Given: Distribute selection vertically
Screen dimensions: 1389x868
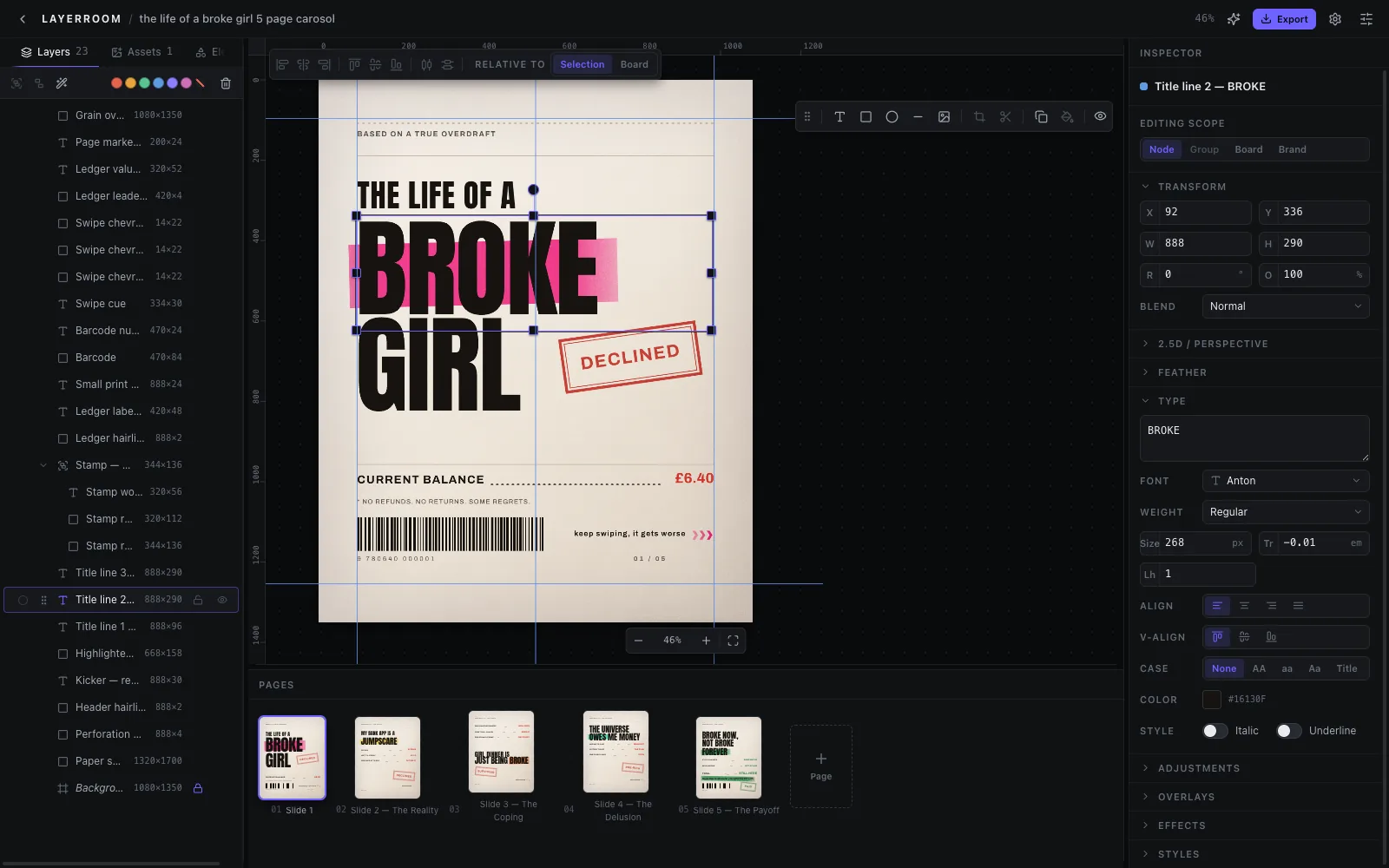Looking at the screenshot, I should tap(447, 64).
